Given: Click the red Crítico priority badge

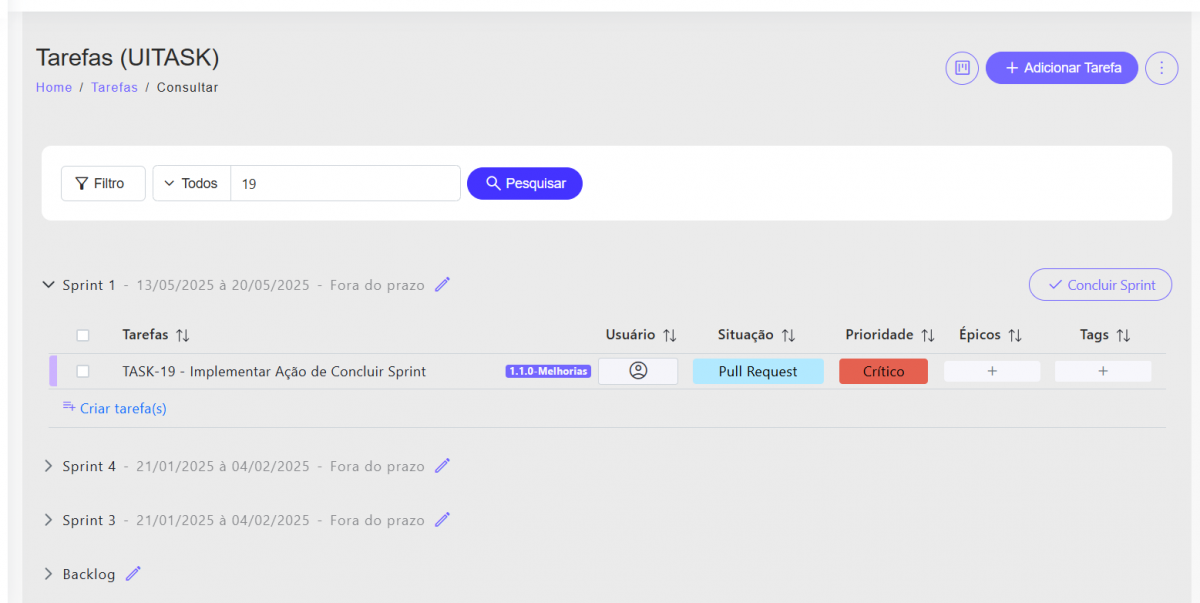Looking at the screenshot, I should (883, 371).
